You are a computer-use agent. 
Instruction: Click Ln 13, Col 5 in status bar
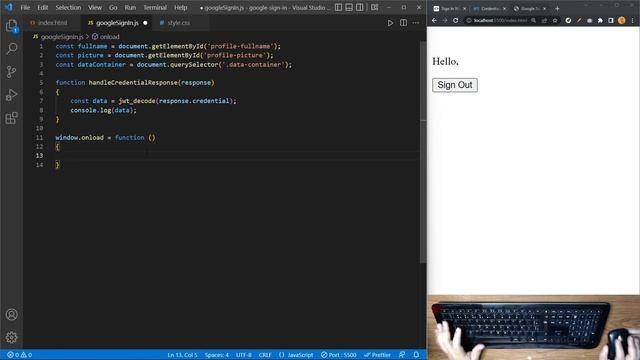(x=182, y=355)
